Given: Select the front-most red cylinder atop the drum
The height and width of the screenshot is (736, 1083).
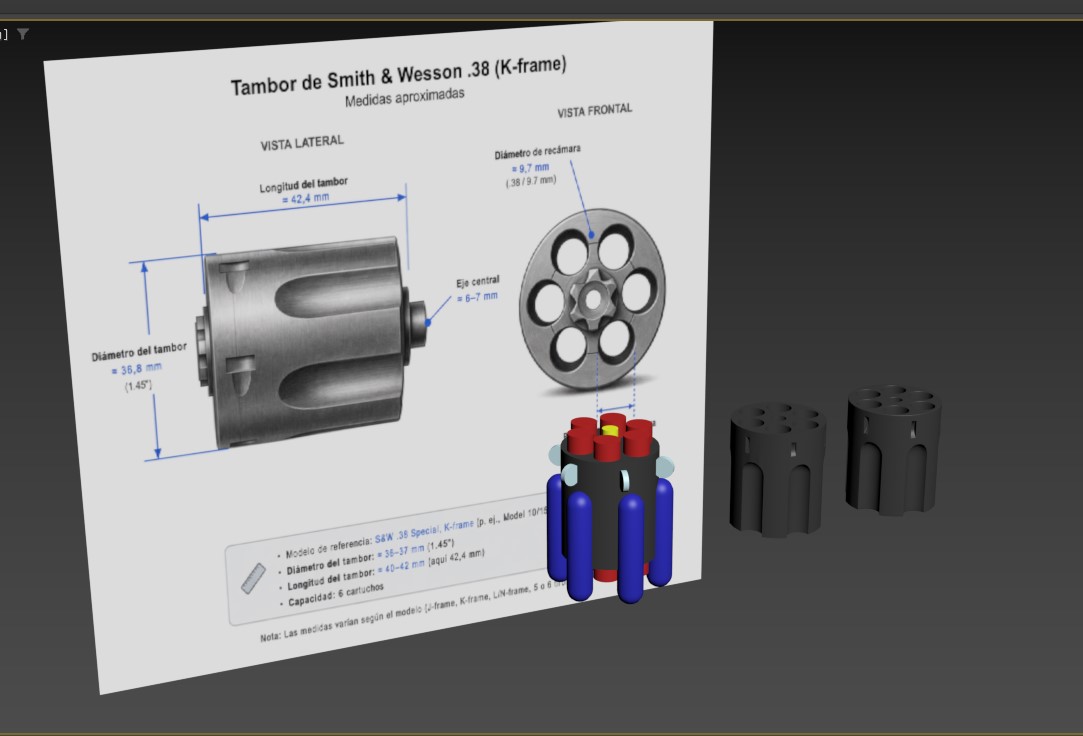Looking at the screenshot, I should [x=608, y=447].
